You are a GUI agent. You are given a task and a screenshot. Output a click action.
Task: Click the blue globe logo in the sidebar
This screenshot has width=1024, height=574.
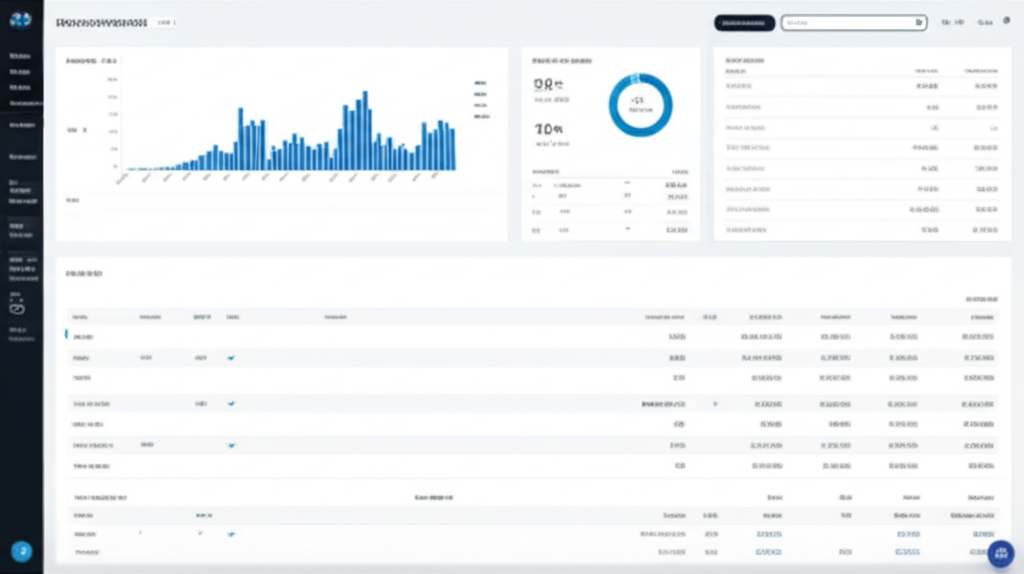click(20, 20)
